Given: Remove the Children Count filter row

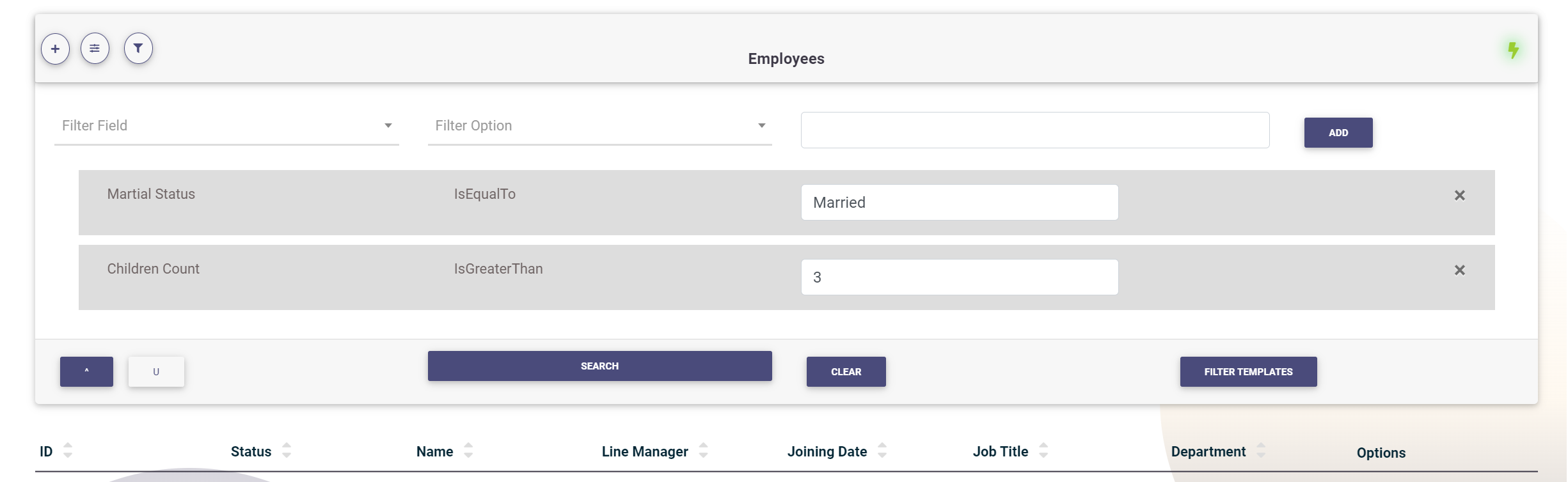Looking at the screenshot, I should (1459, 270).
